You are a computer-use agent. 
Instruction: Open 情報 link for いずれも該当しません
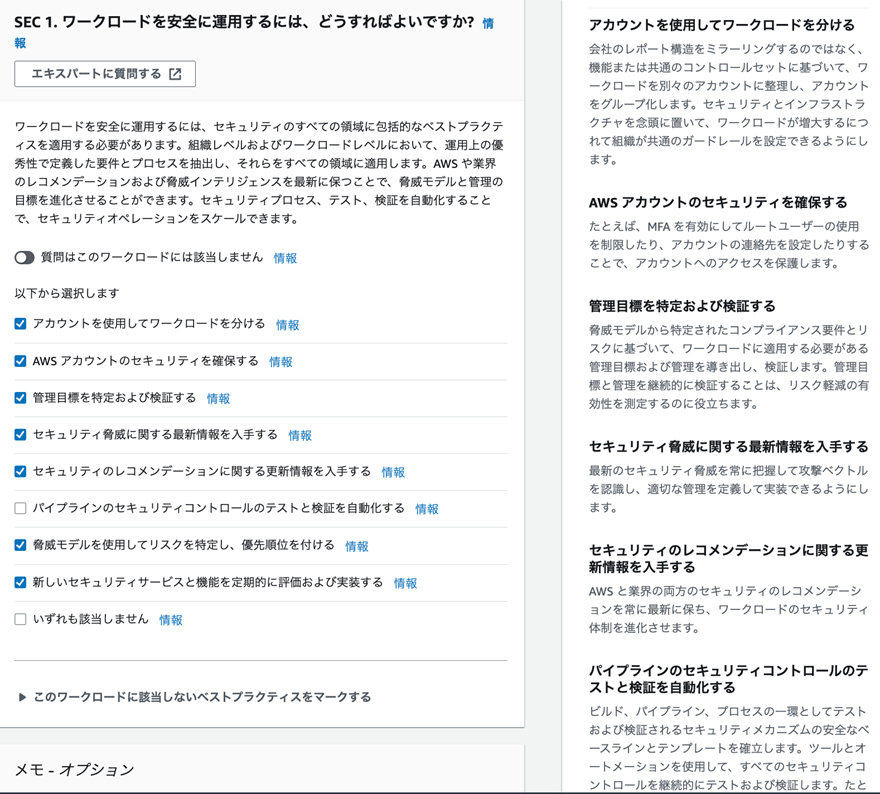(x=171, y=620)
